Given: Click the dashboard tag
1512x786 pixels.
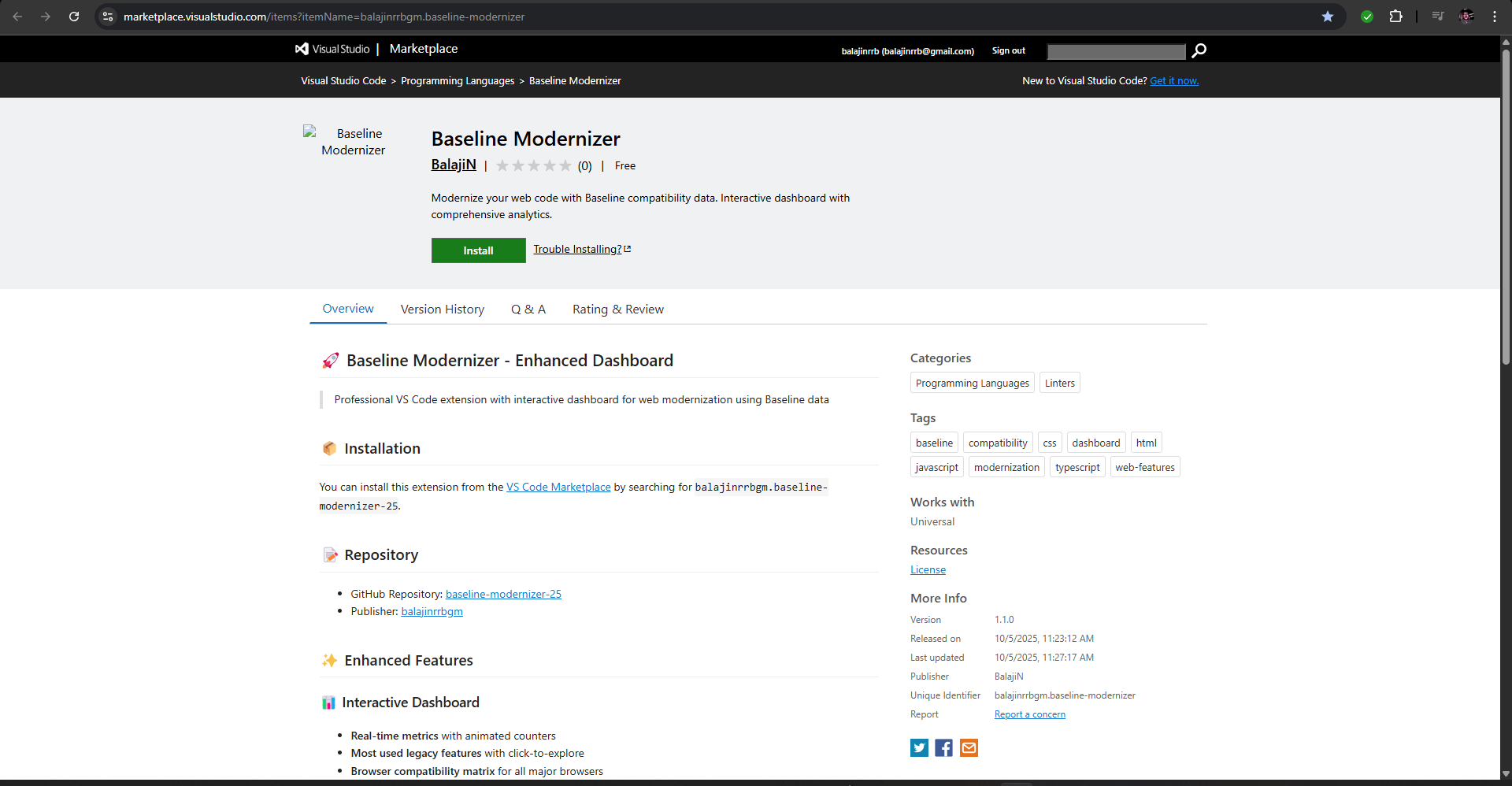Looking at the screenshot, I should (x=1096, y=443).
